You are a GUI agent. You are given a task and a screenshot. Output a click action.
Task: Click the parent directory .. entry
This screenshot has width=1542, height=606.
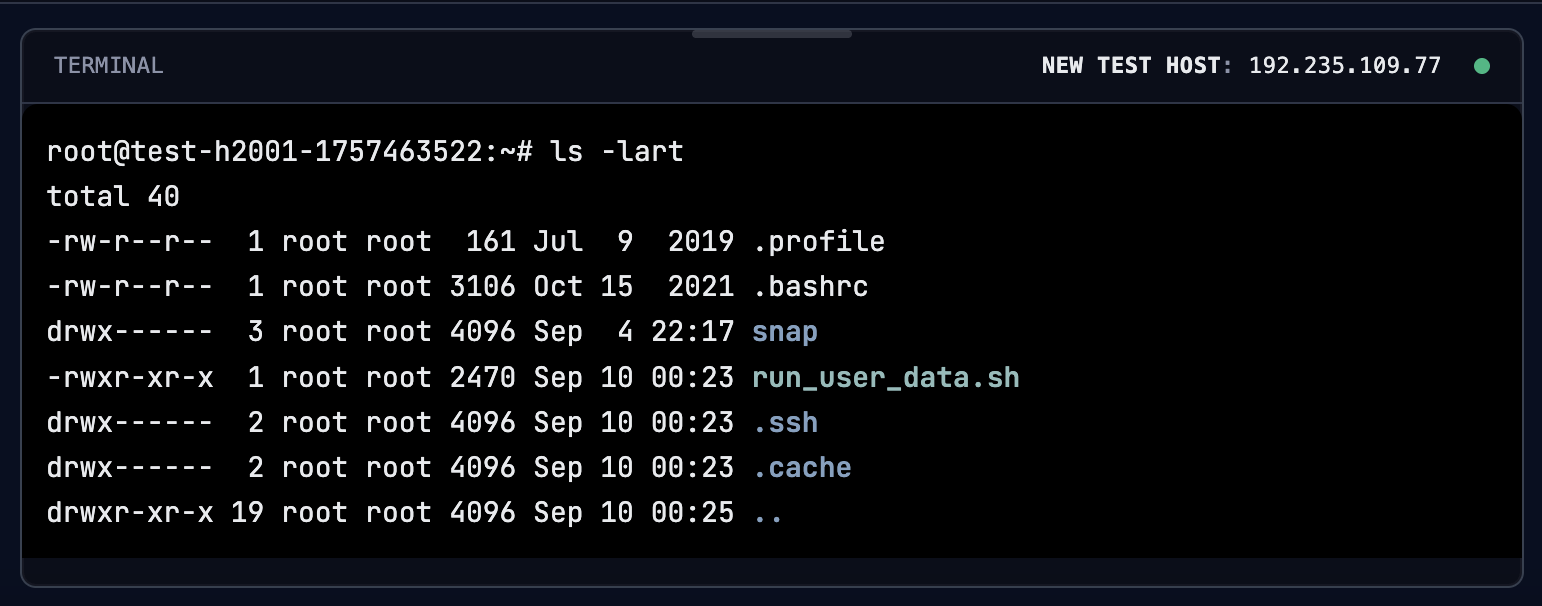click(x=767, y=514)
